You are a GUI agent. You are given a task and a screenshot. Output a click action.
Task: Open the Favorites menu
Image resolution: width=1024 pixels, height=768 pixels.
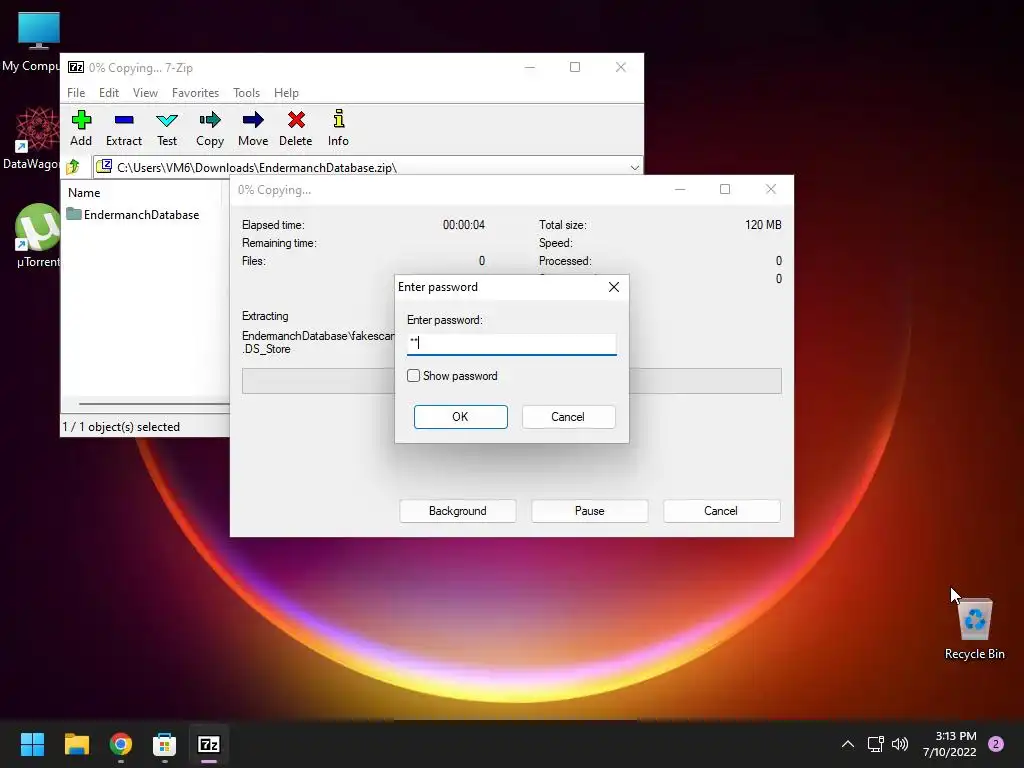pos(195,93)
